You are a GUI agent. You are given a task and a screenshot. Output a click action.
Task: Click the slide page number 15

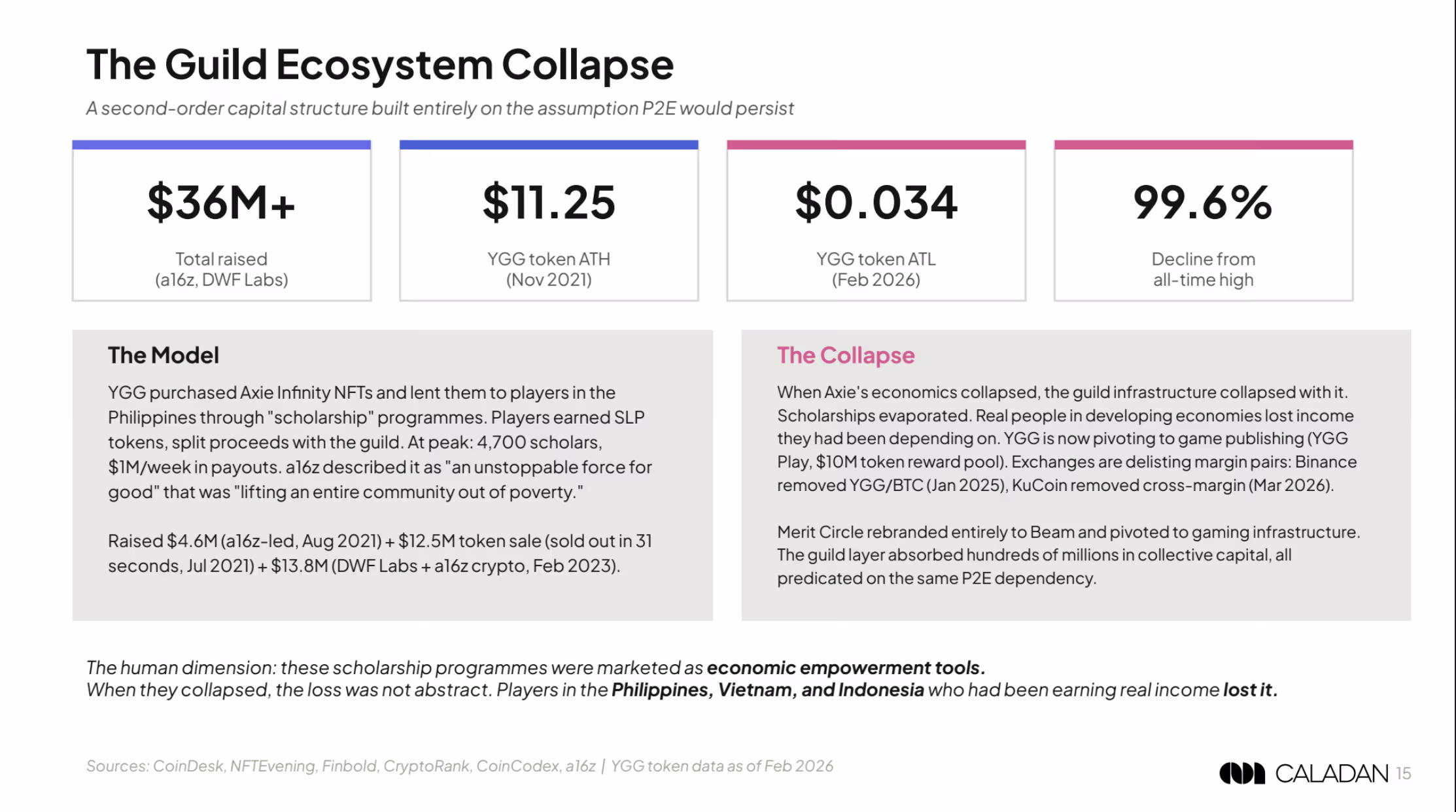1404,773
